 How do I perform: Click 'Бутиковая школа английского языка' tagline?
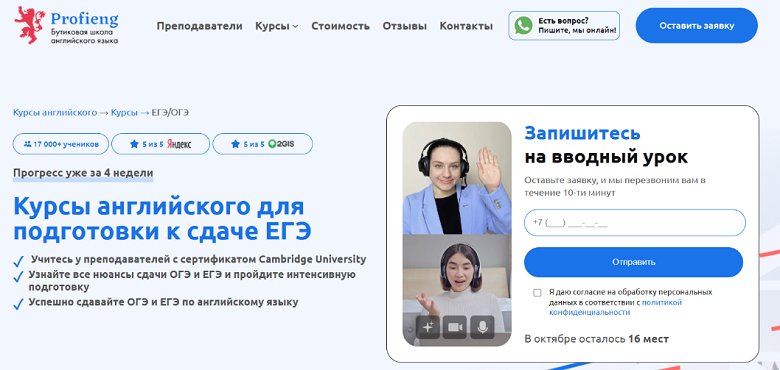pyautogui.click(x=85, y=36)
